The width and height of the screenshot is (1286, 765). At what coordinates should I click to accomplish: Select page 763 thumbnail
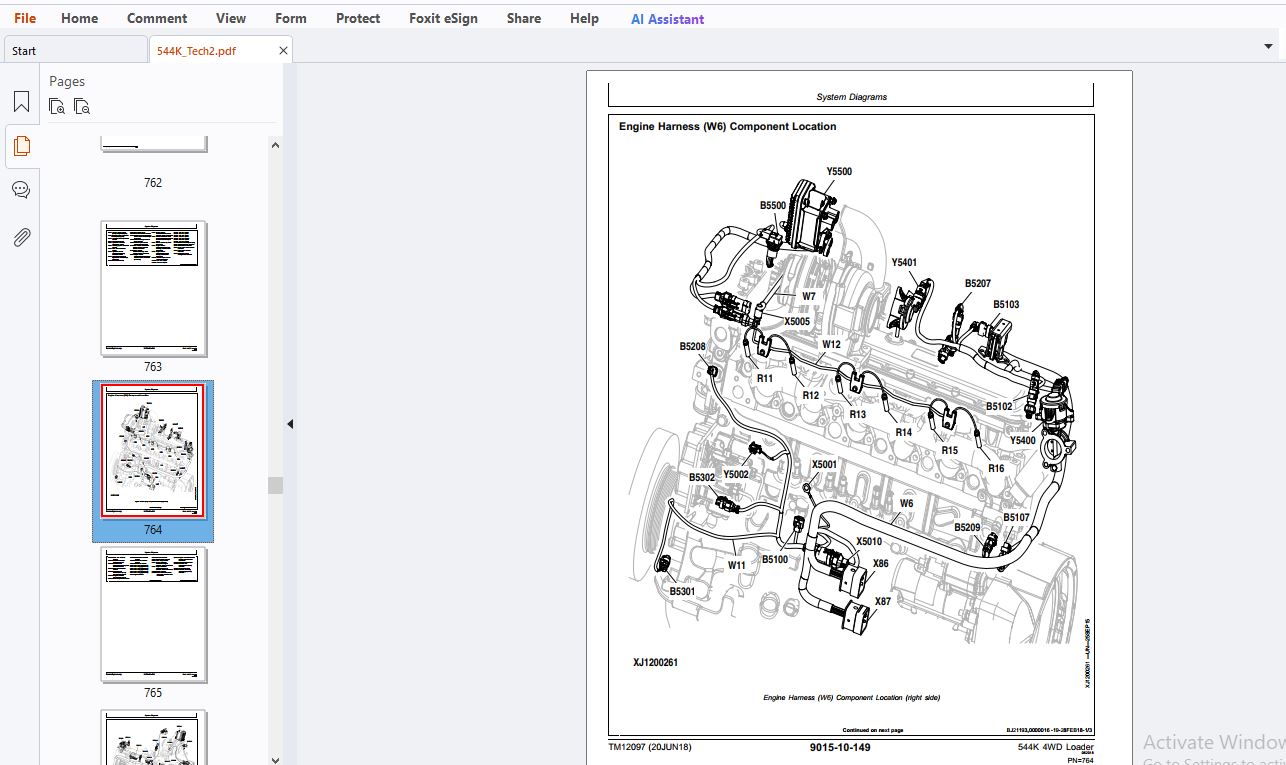pyautogui.click(x=153, y=288)
